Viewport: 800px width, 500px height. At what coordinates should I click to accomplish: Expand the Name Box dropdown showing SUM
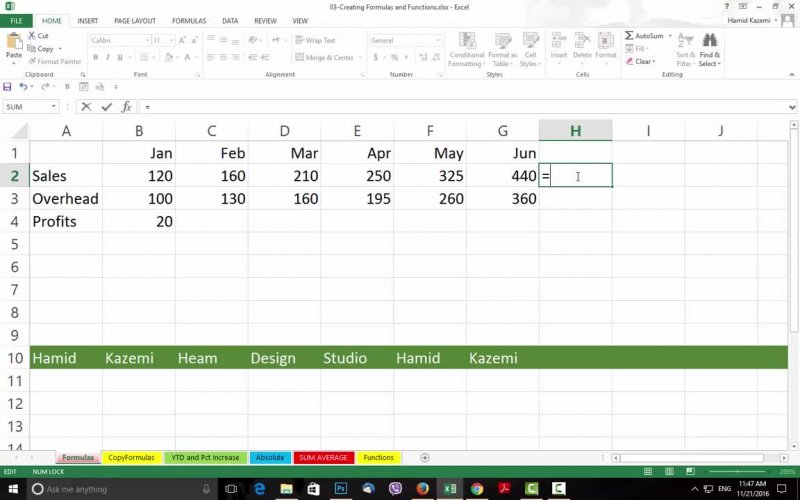coord(54,107)
